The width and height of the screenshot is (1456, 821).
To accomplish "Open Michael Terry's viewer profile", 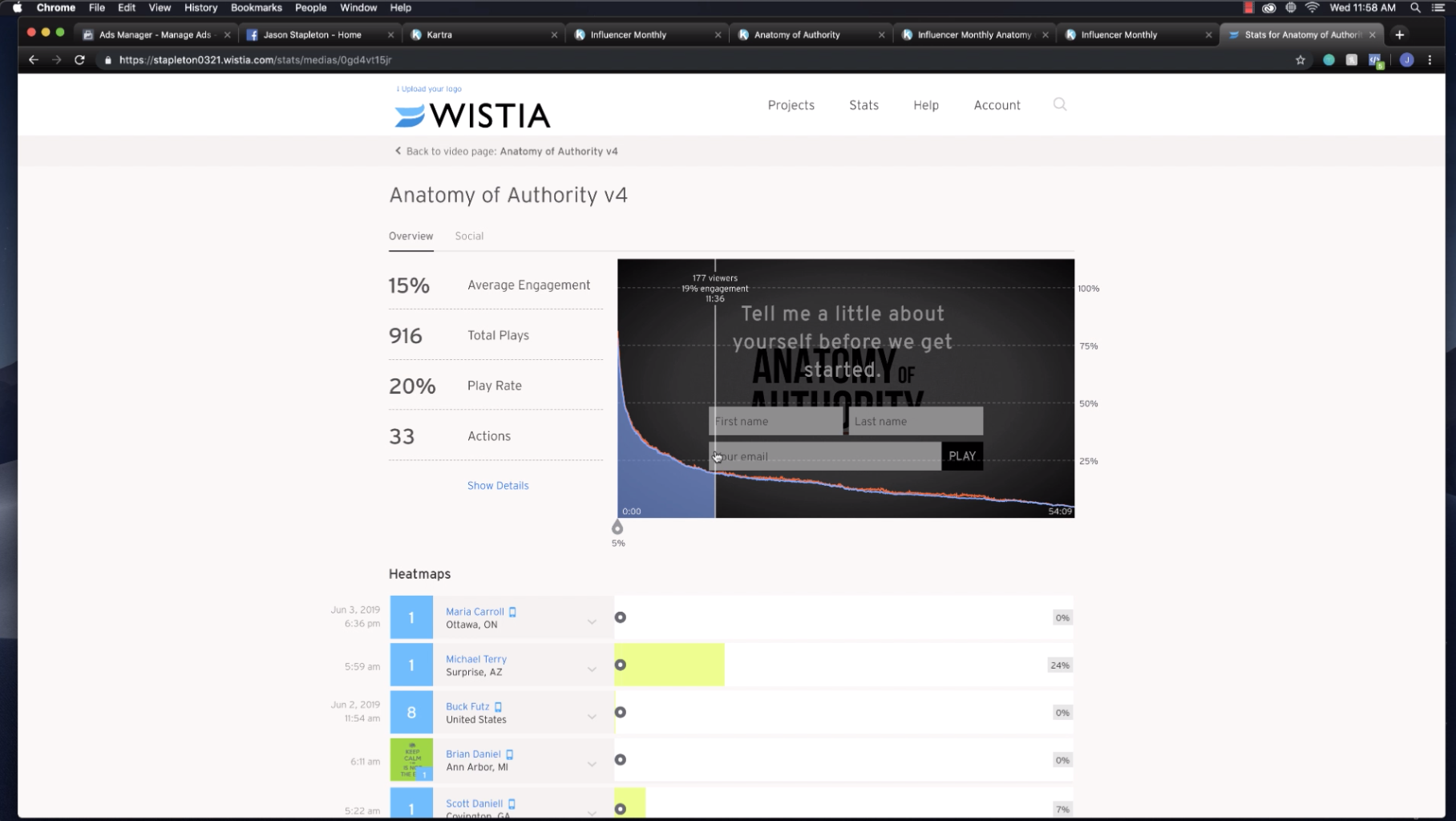I will coord(476,659).
